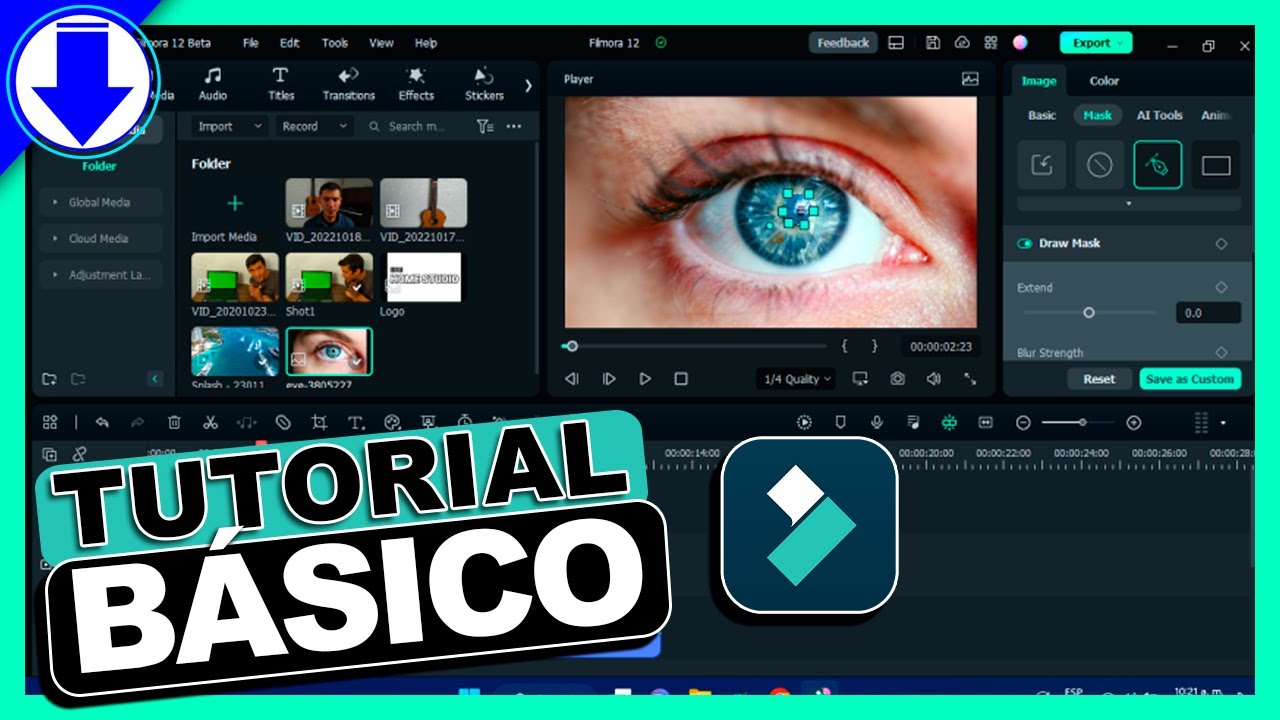Image resolution: width=1280 pixels, height=720 pixels.
Task: Click the filter and sort media icon
Action: [x=485, y=126]
